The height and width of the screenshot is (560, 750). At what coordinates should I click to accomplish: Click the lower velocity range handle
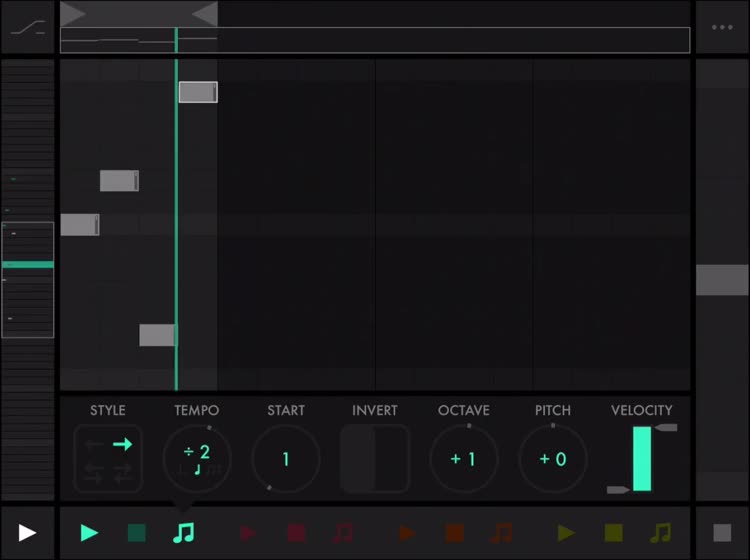pyautogui.click(x=618, y=490)
